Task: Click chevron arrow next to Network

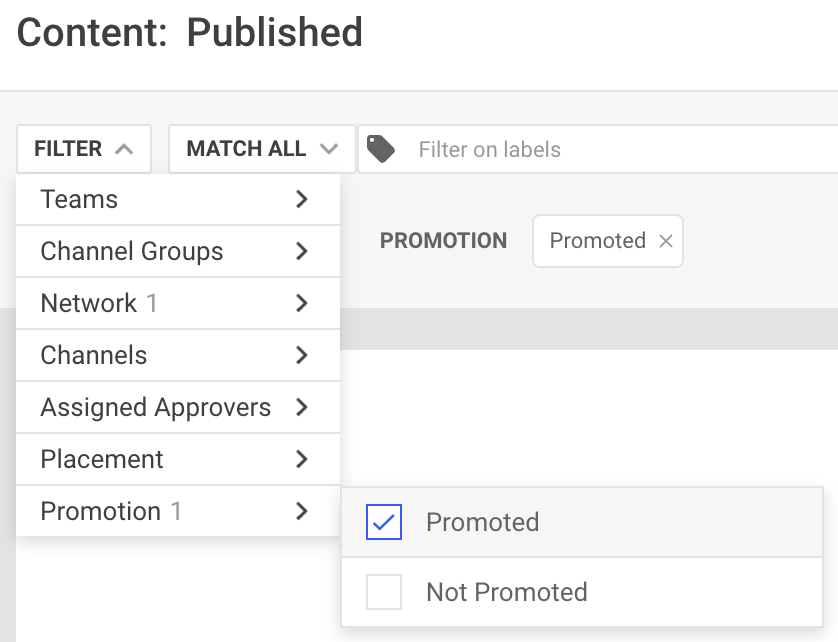Action: (302, 303)
